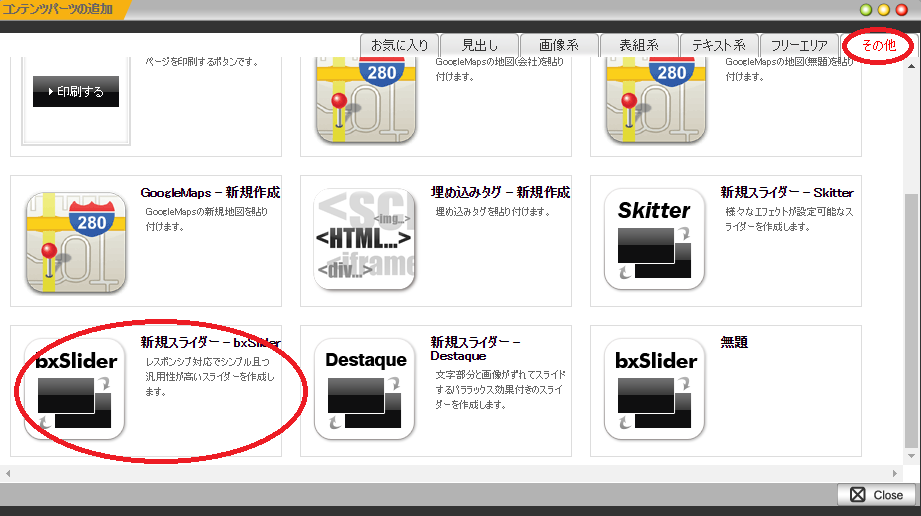Click the 無題 card title
Screen dimensions: 921x516
click(734, 342)
